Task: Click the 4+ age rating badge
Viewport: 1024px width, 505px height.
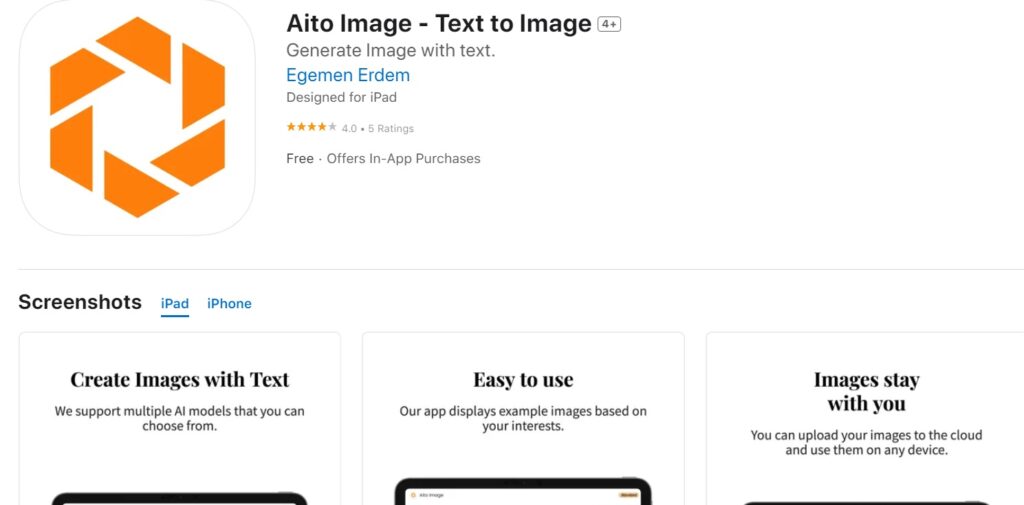Action: click(609, 24)
